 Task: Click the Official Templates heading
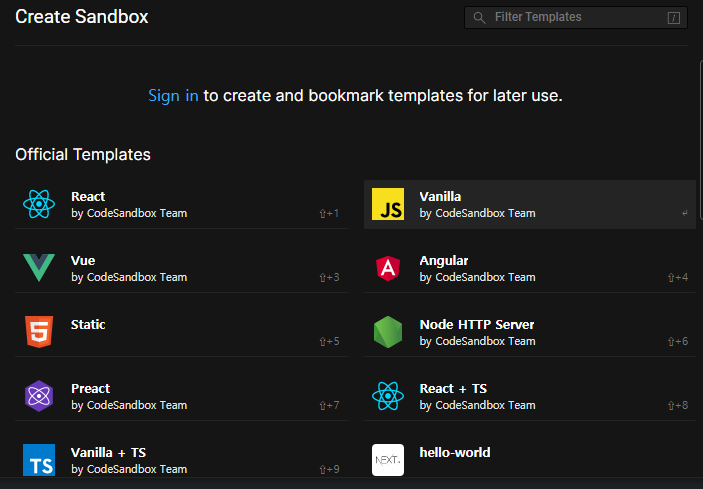[83, 155]
